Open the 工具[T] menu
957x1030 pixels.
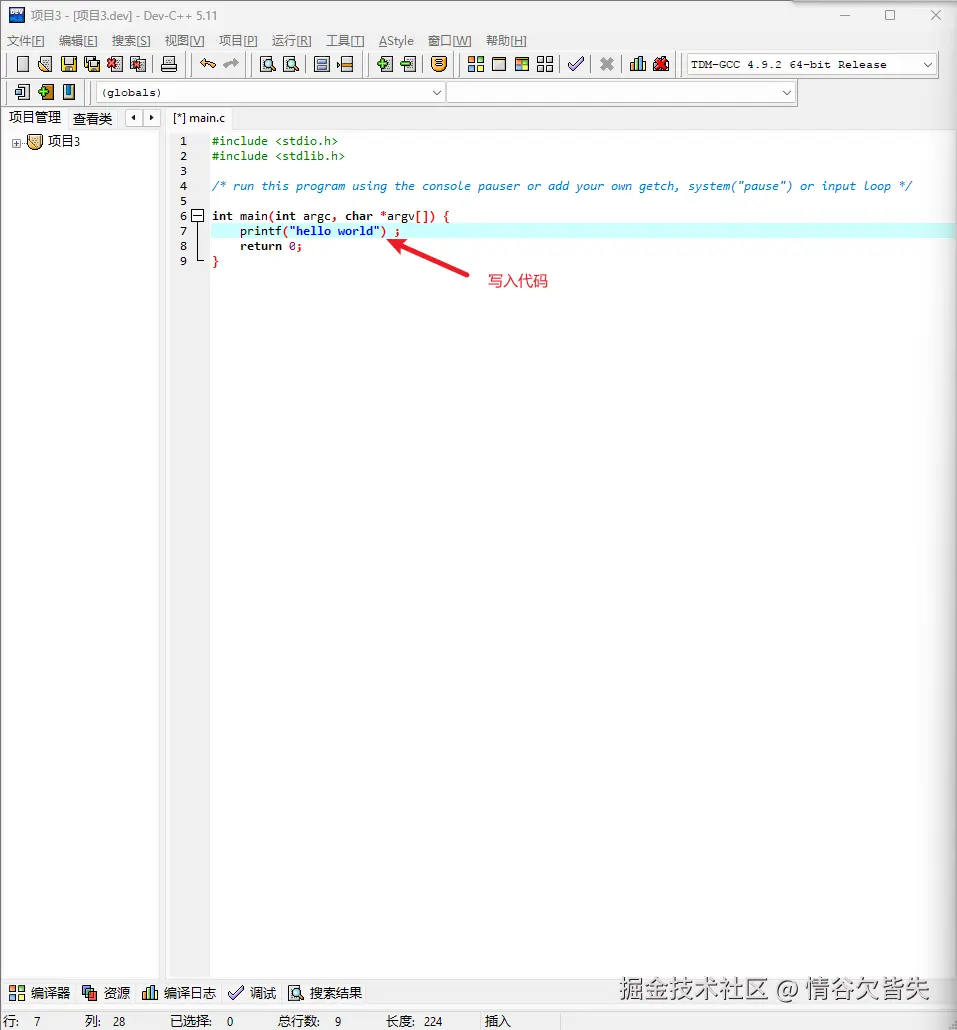click(x=345, y=41)
